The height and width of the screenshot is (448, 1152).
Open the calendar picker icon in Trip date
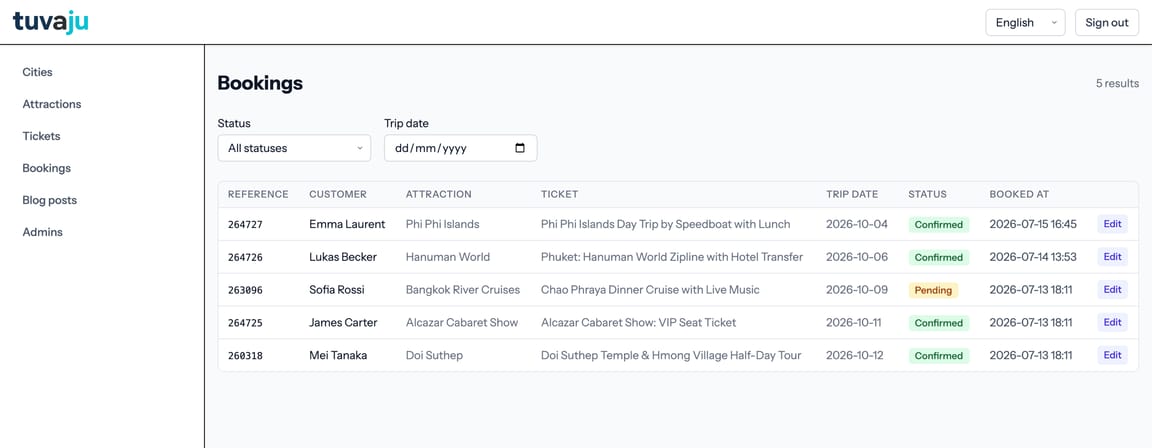(520, 148)
